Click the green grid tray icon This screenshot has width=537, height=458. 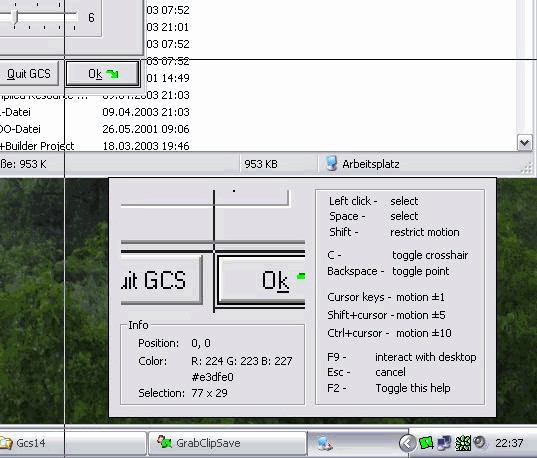coord(463,443)
